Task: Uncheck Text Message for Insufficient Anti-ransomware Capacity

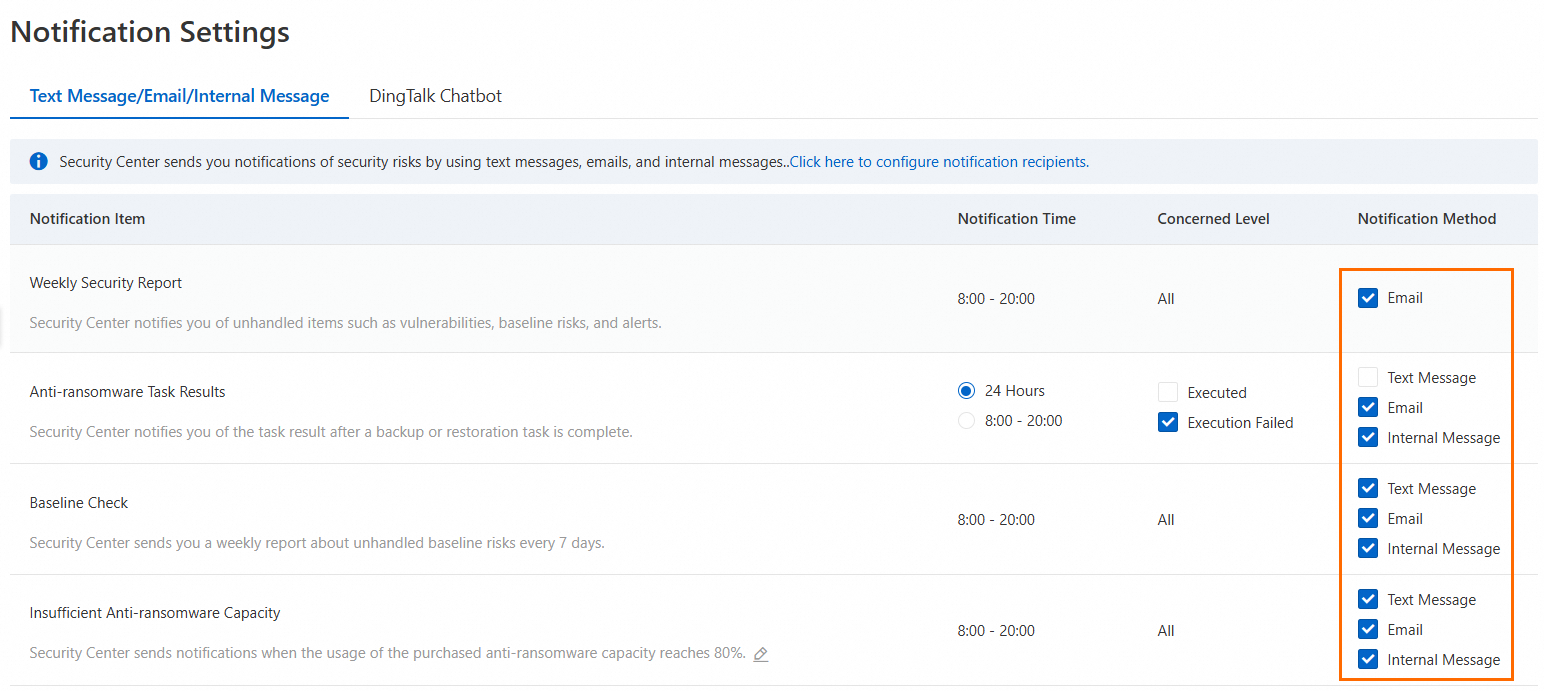Action: point(1368,600)
